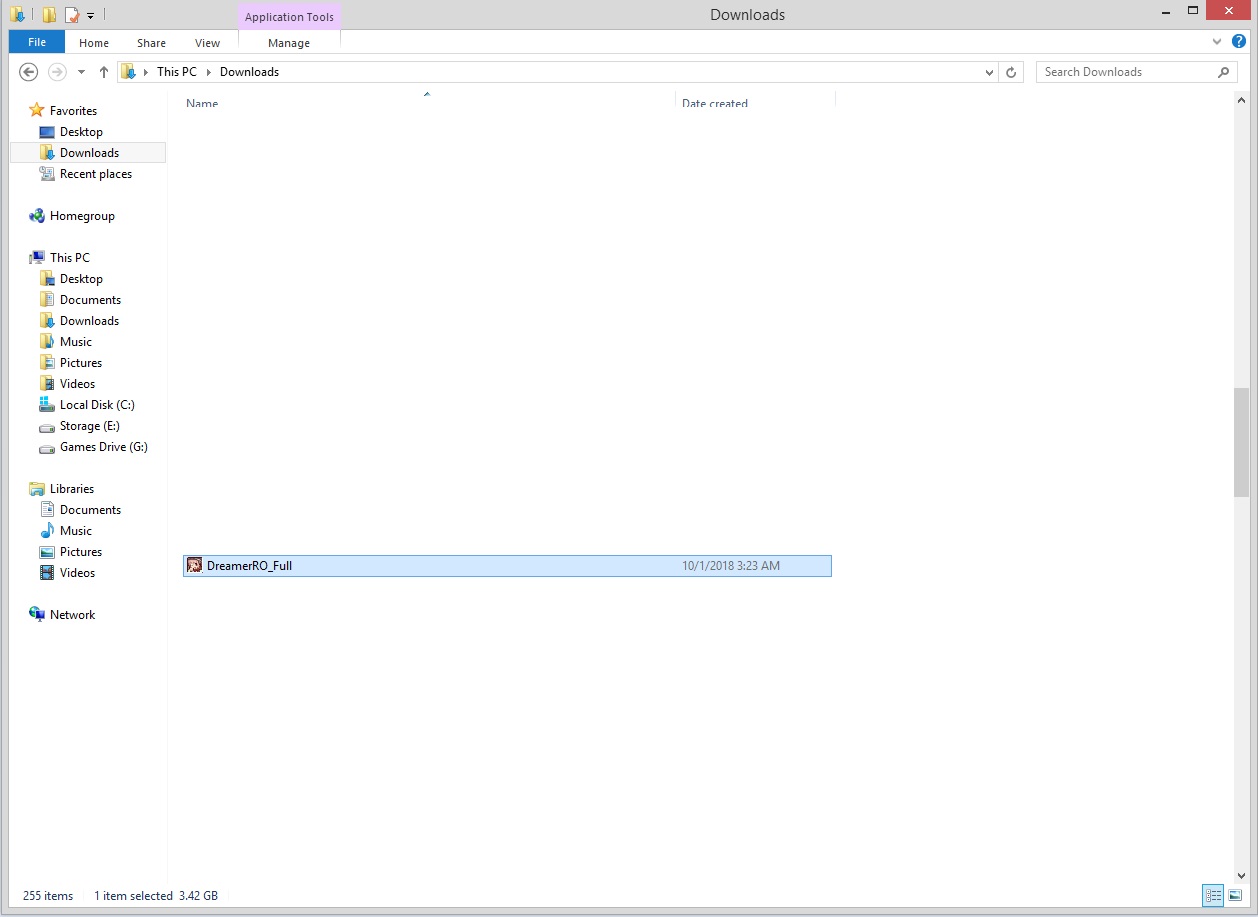Image resolution: width=1258 pixels, height=917 pixels.
Task: Open Games Drive (G:) in sidebar
Action: [103, 447]
